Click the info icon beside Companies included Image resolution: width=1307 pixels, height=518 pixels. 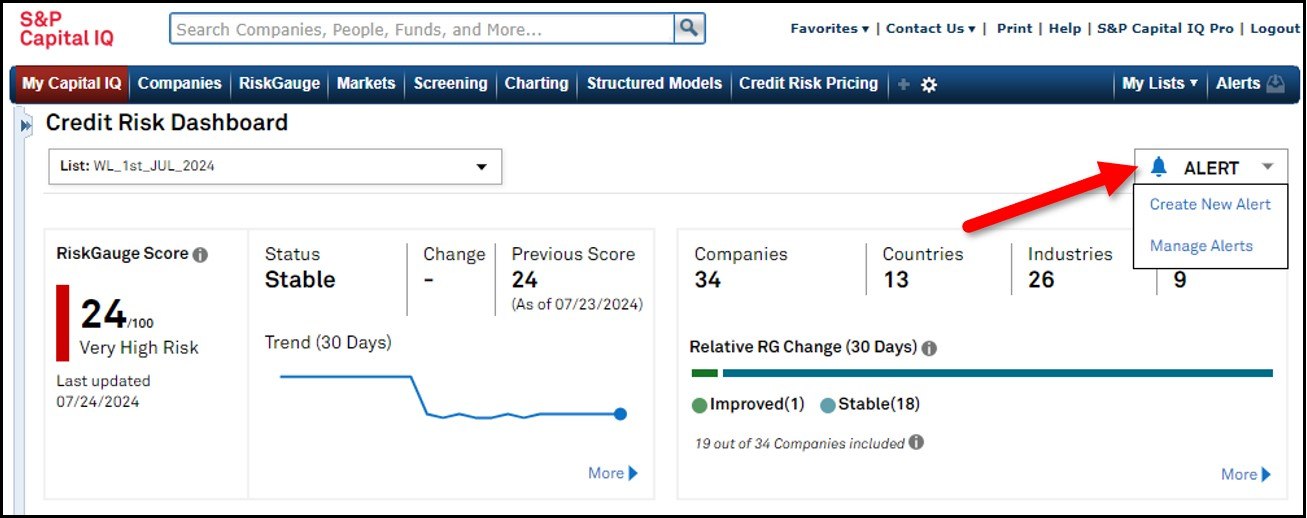coord(916,442)
